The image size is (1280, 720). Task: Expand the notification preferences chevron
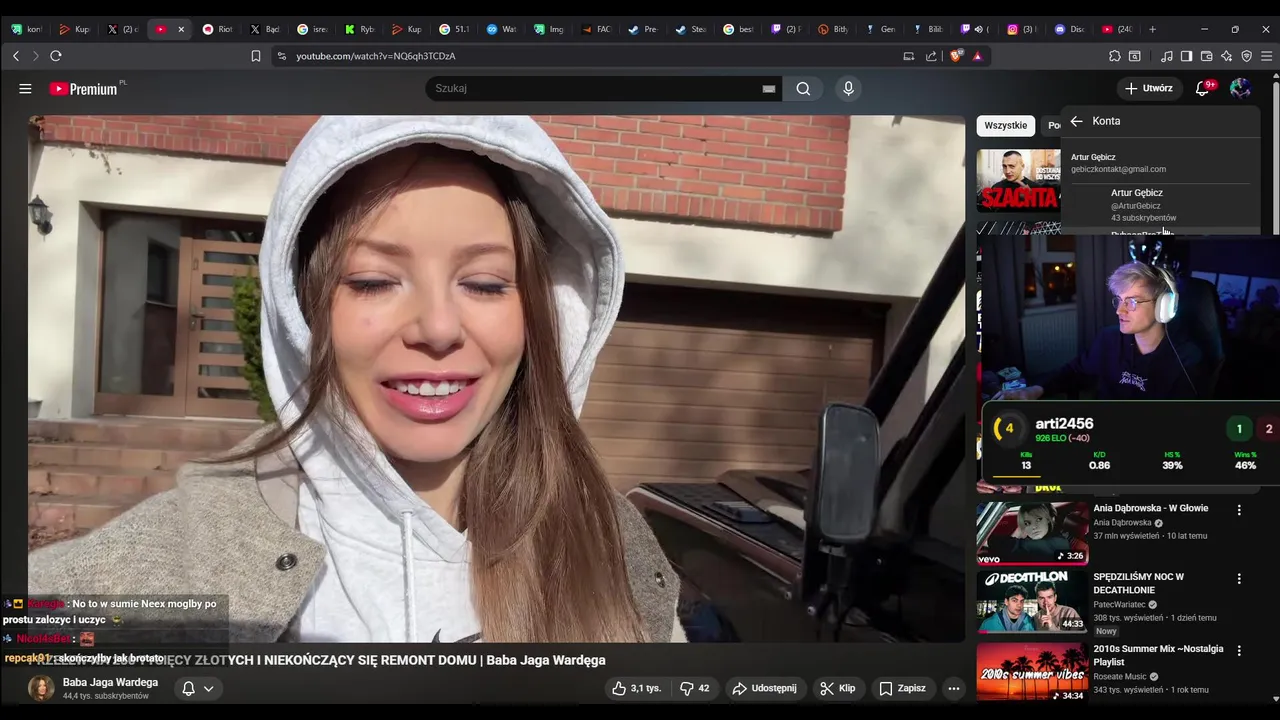click(209, 688)
